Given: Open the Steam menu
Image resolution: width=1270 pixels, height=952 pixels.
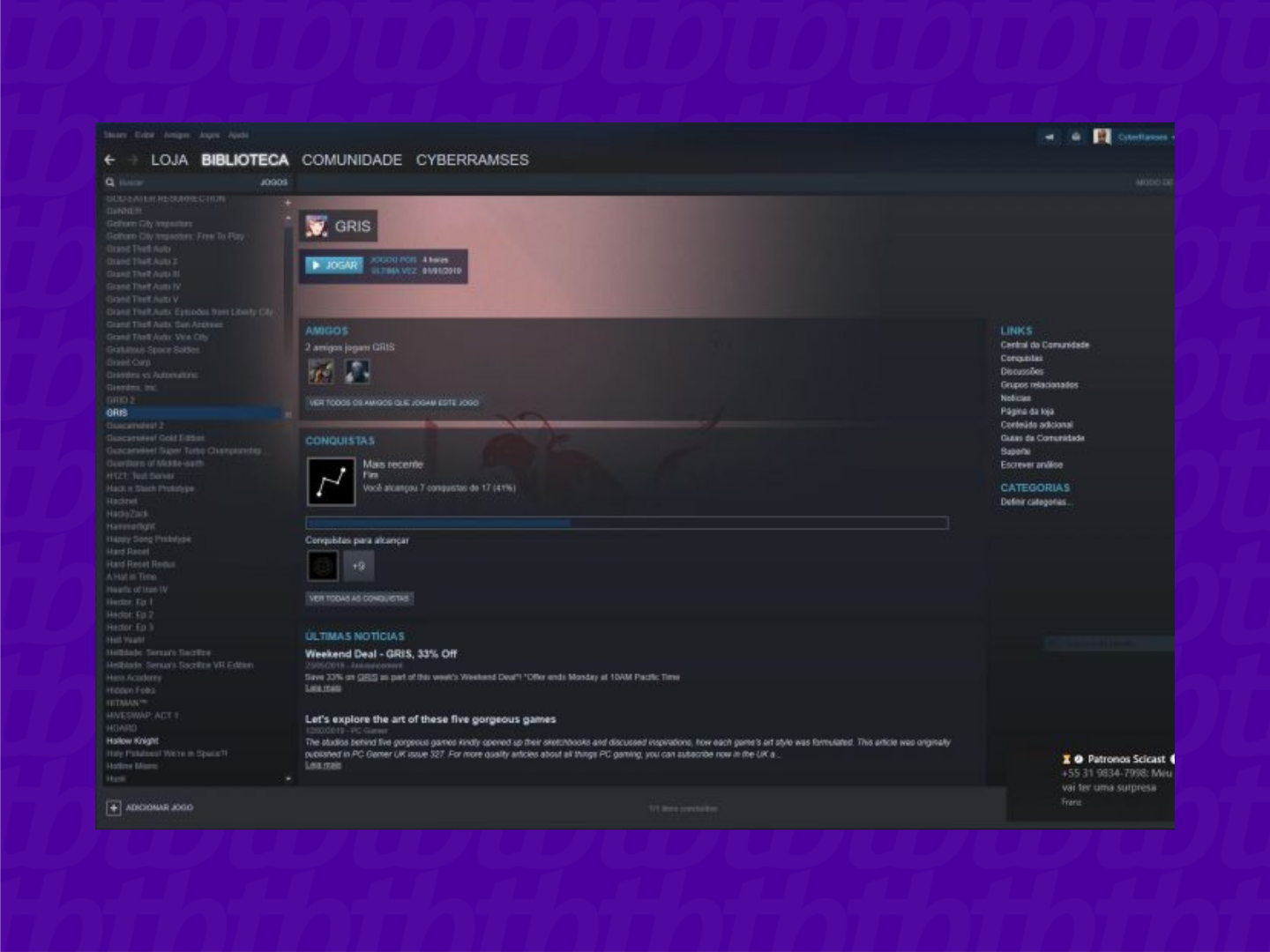Looking at the screenshot, I should [115, 135].
